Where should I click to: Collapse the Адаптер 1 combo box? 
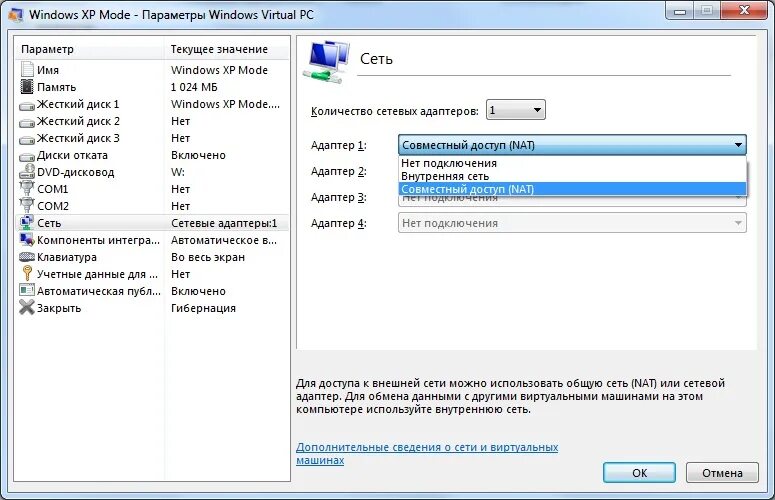coord(572,145)
